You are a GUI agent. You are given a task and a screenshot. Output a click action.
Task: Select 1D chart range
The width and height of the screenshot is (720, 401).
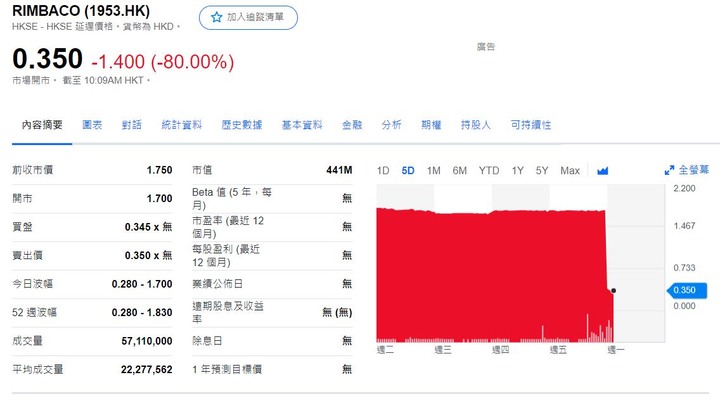click(383, 171)
